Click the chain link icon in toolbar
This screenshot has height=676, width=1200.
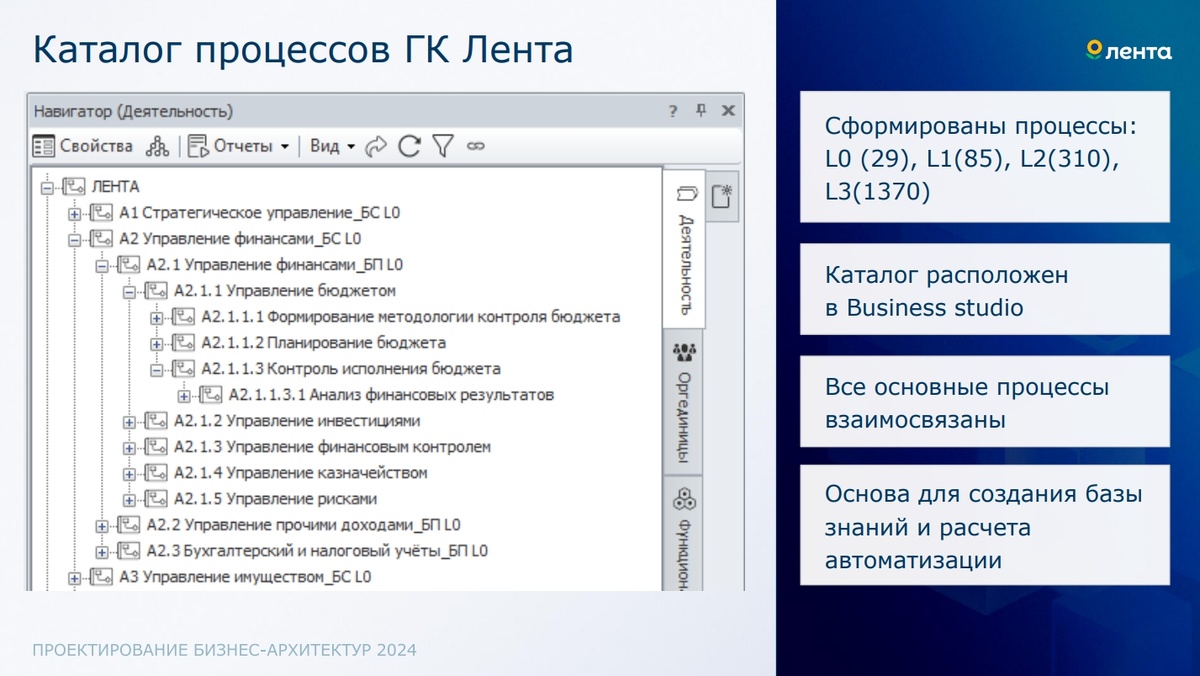475,146
